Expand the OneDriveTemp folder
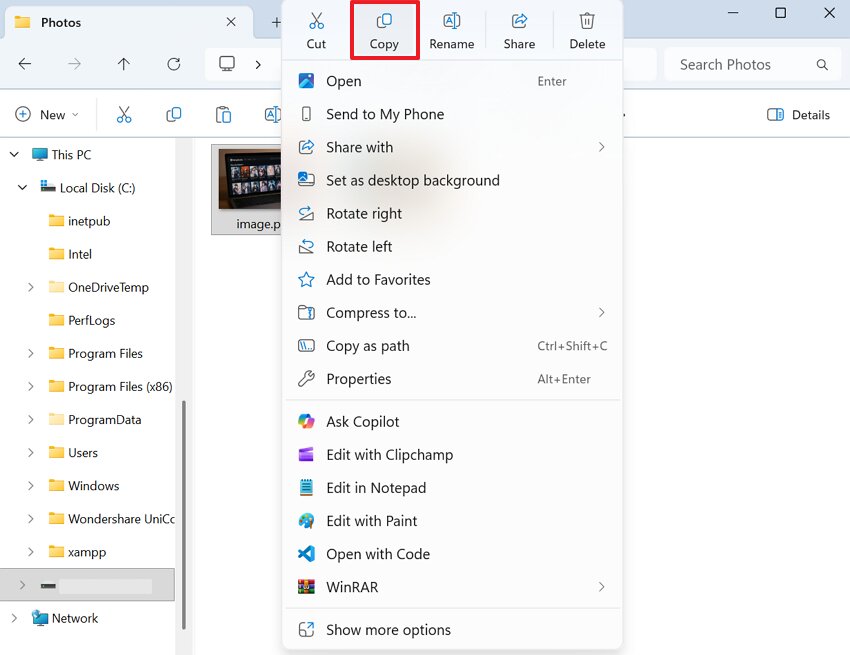850x655 pixels. [31, 287]
